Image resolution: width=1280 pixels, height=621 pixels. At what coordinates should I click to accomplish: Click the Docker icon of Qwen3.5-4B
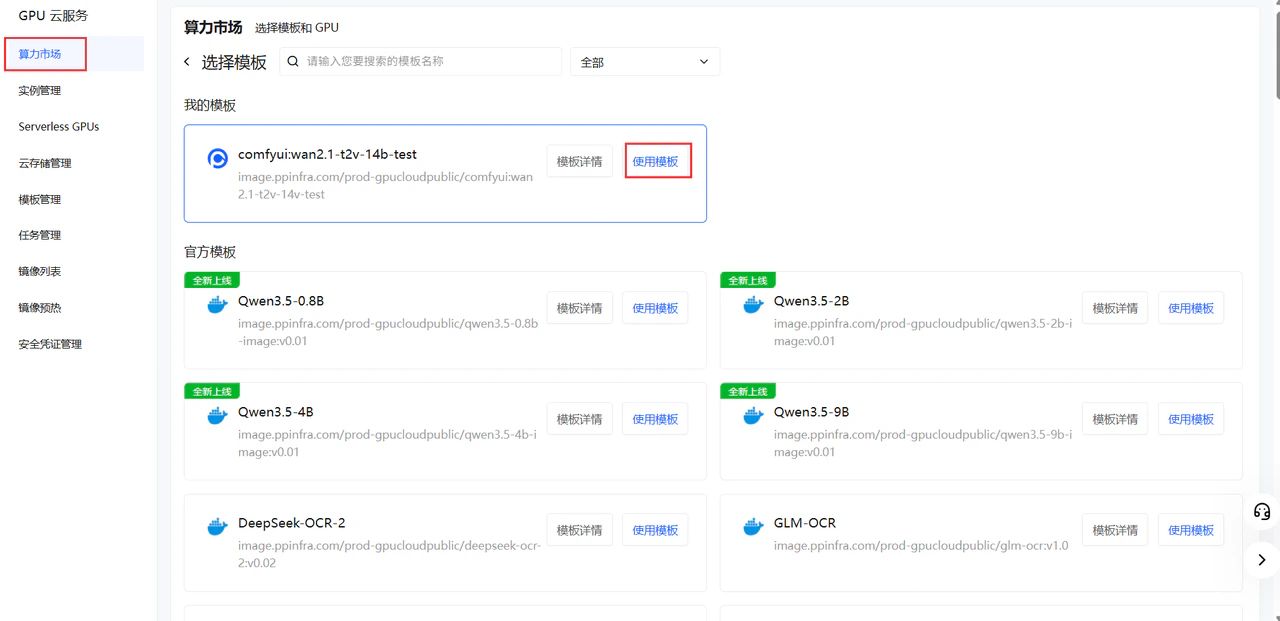pos(217,416)
